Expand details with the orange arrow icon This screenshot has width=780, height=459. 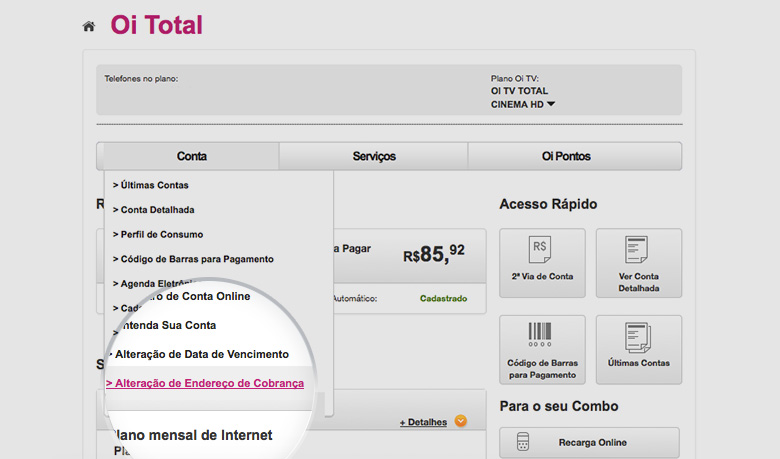461,421
